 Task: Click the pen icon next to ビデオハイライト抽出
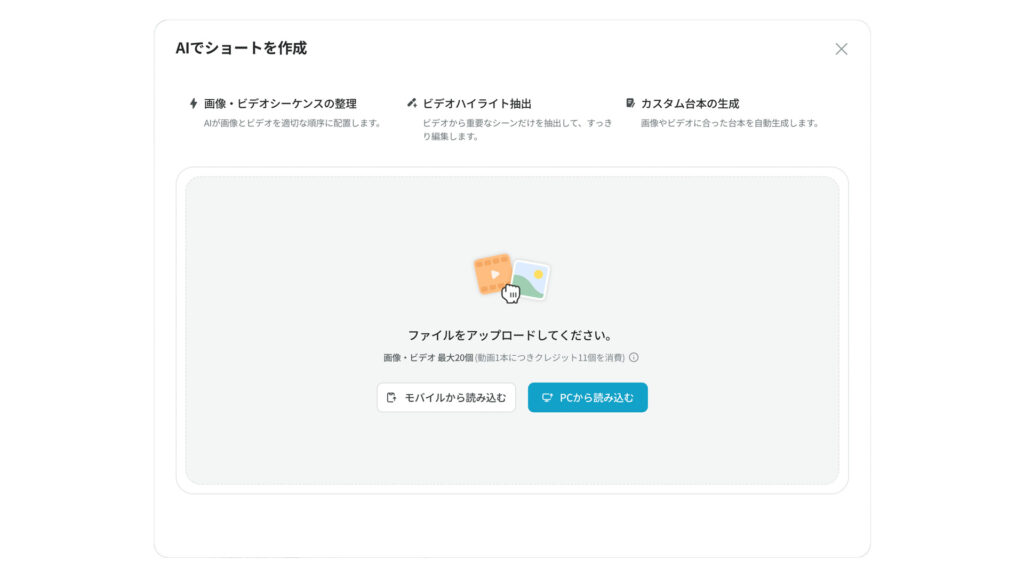point(411,100)
